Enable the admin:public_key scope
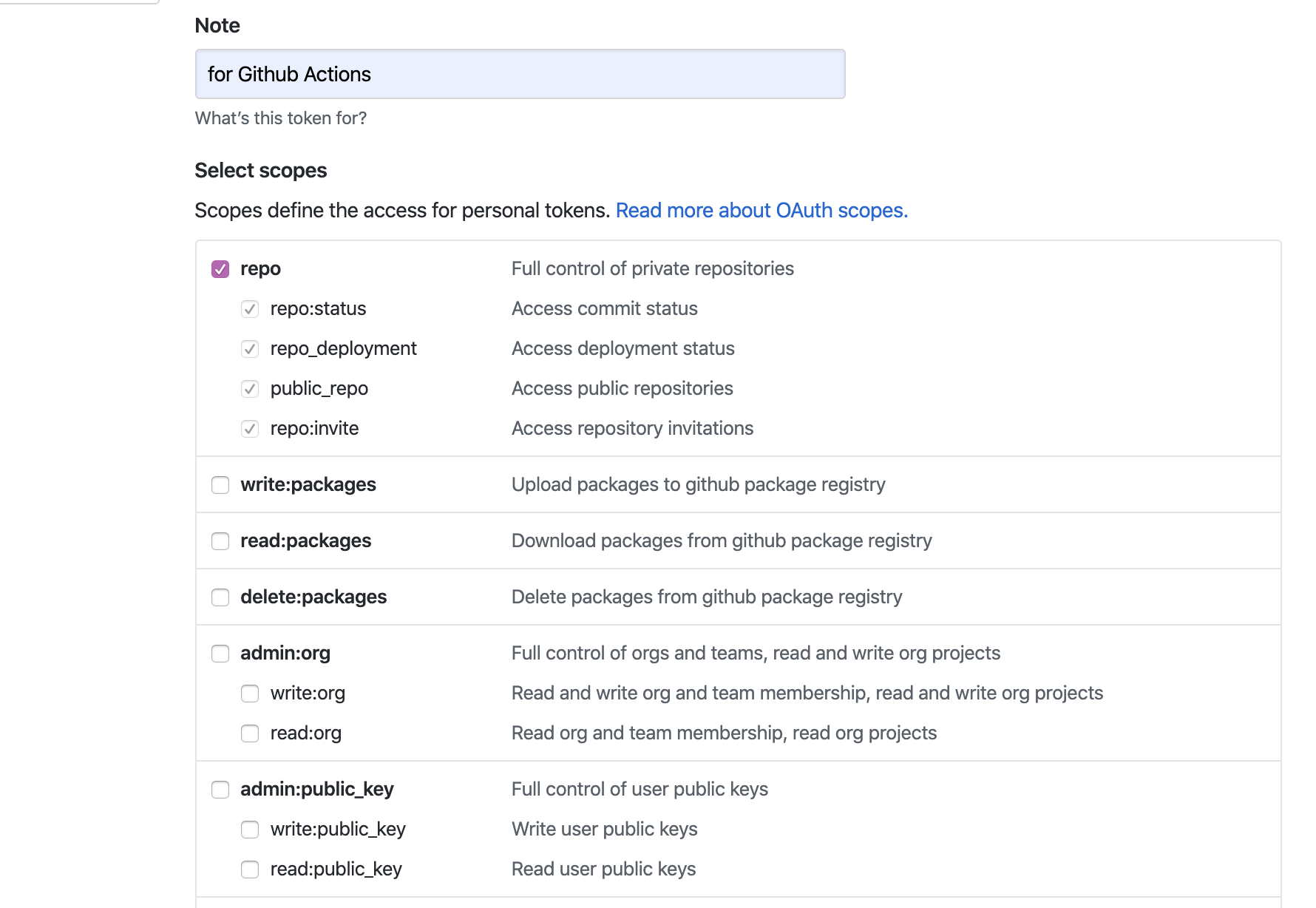 [220, 790]
